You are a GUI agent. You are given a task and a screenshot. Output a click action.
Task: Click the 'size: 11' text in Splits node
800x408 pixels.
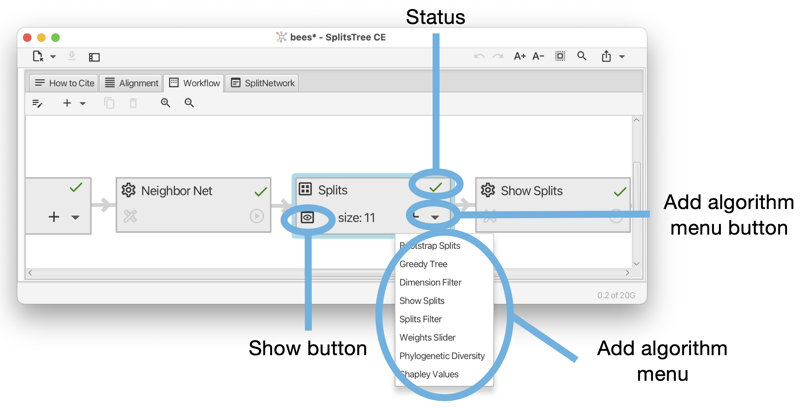[357, 218]
